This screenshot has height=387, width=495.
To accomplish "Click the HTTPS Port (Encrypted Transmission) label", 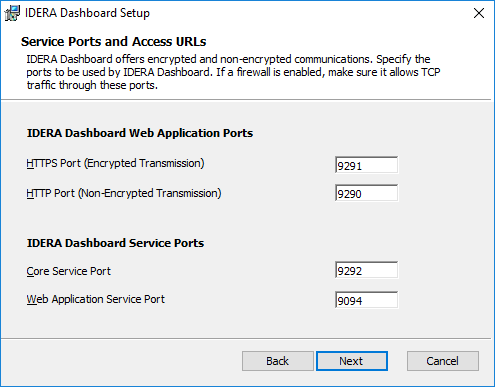I will 115,163.
